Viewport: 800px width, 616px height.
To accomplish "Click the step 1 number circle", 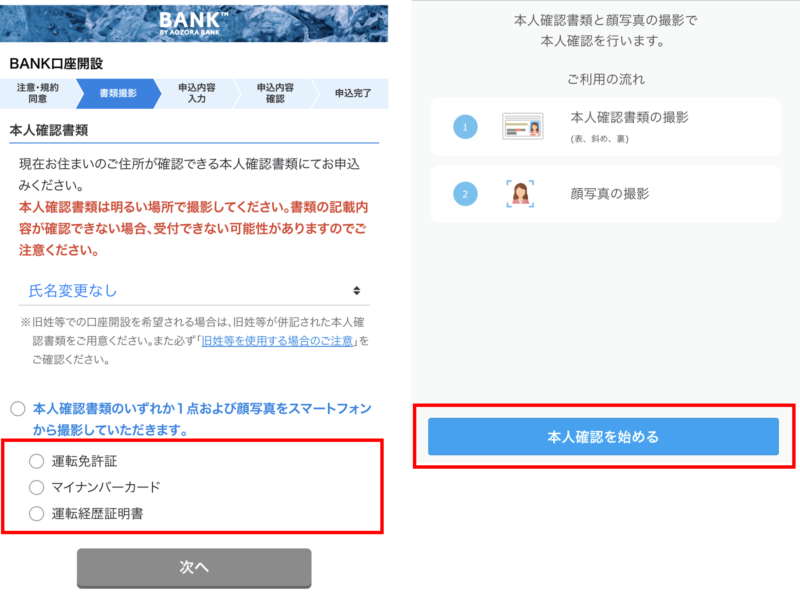I will point(465,127).
